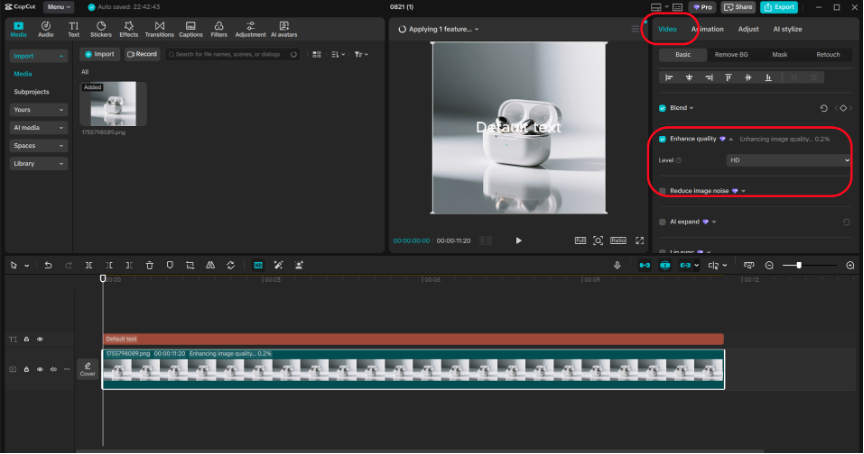Open the Menu dropdown in title bar

coord(59,7)
